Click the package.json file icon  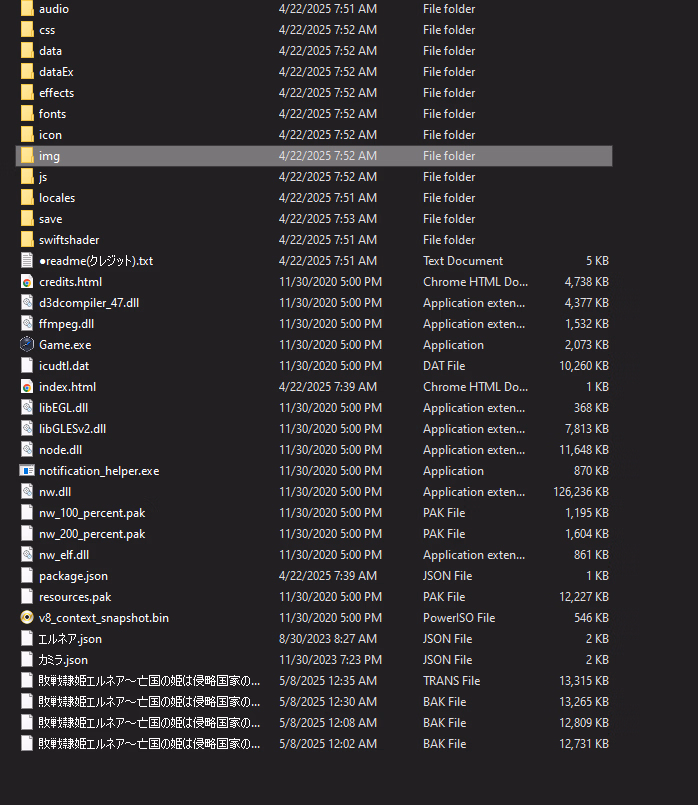tap(27, 576)
